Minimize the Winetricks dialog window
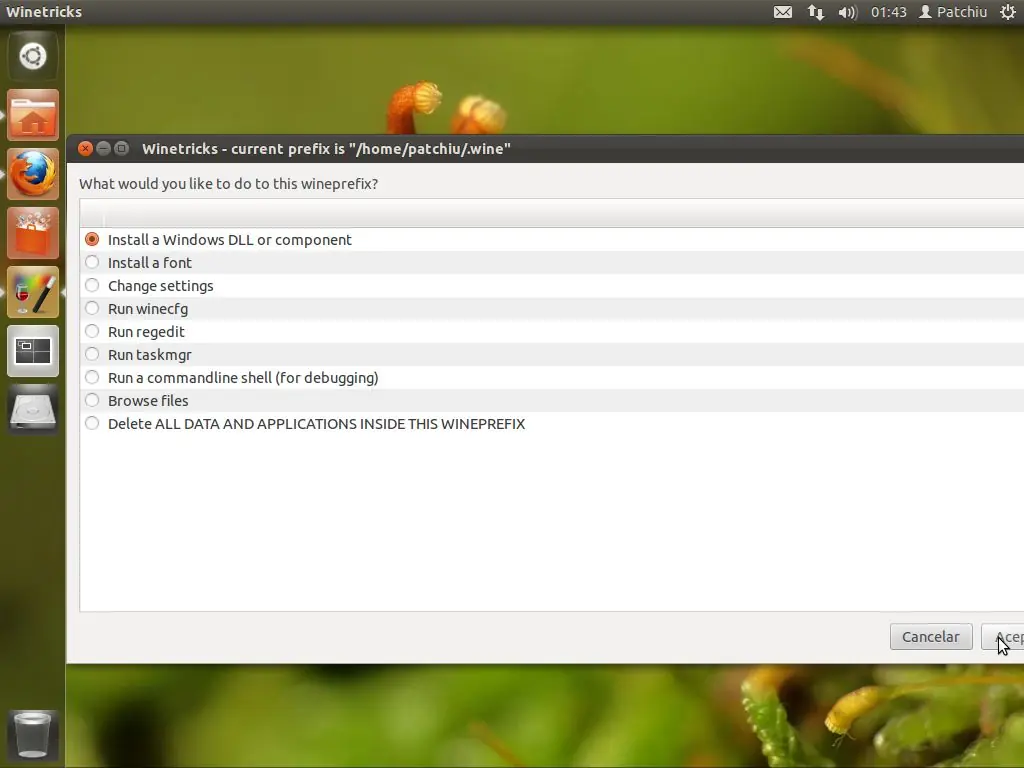This screenshot has width=1024, height=768. point(103,148)
